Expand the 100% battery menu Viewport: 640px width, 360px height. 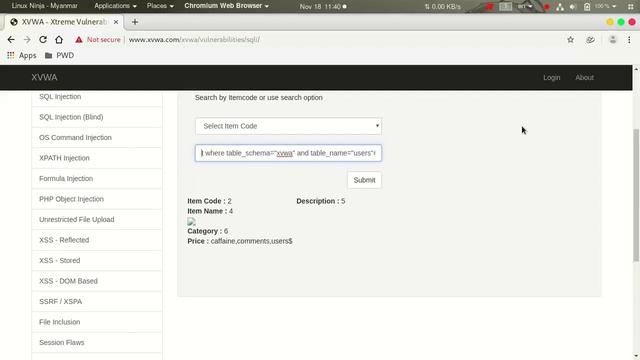point(606,7)
